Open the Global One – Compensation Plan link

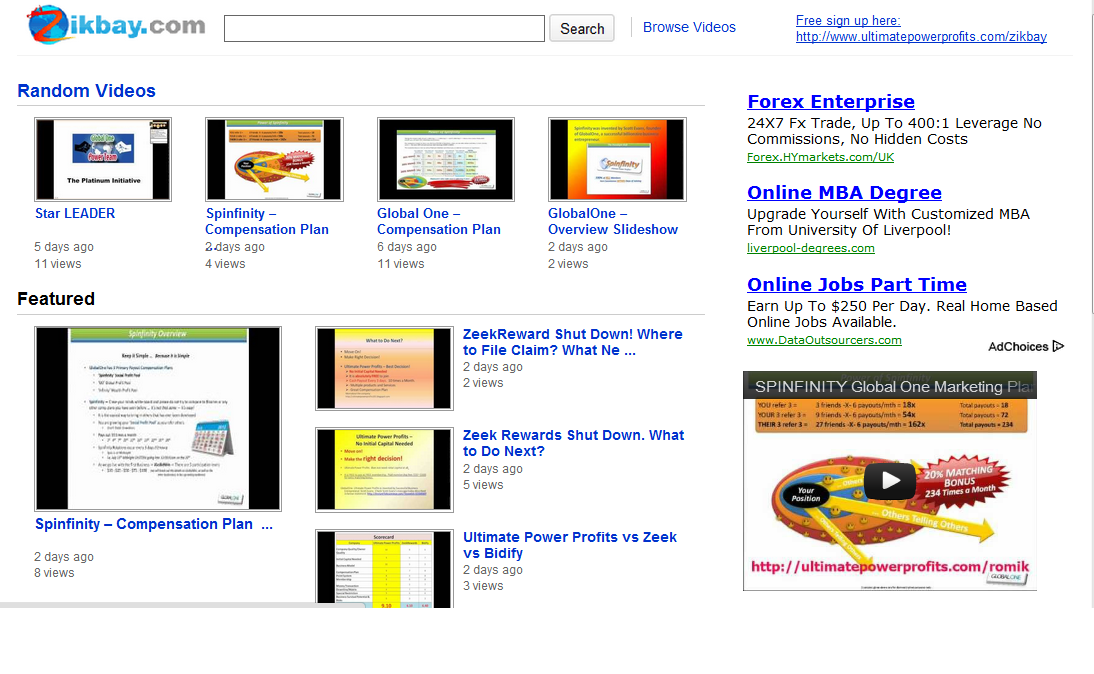(x=439, y=221)
